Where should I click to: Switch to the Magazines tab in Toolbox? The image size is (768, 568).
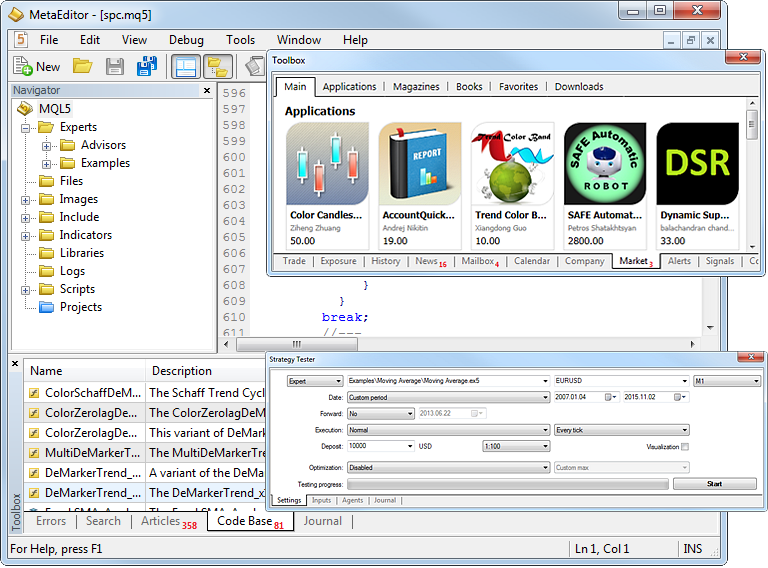(416, 87)
